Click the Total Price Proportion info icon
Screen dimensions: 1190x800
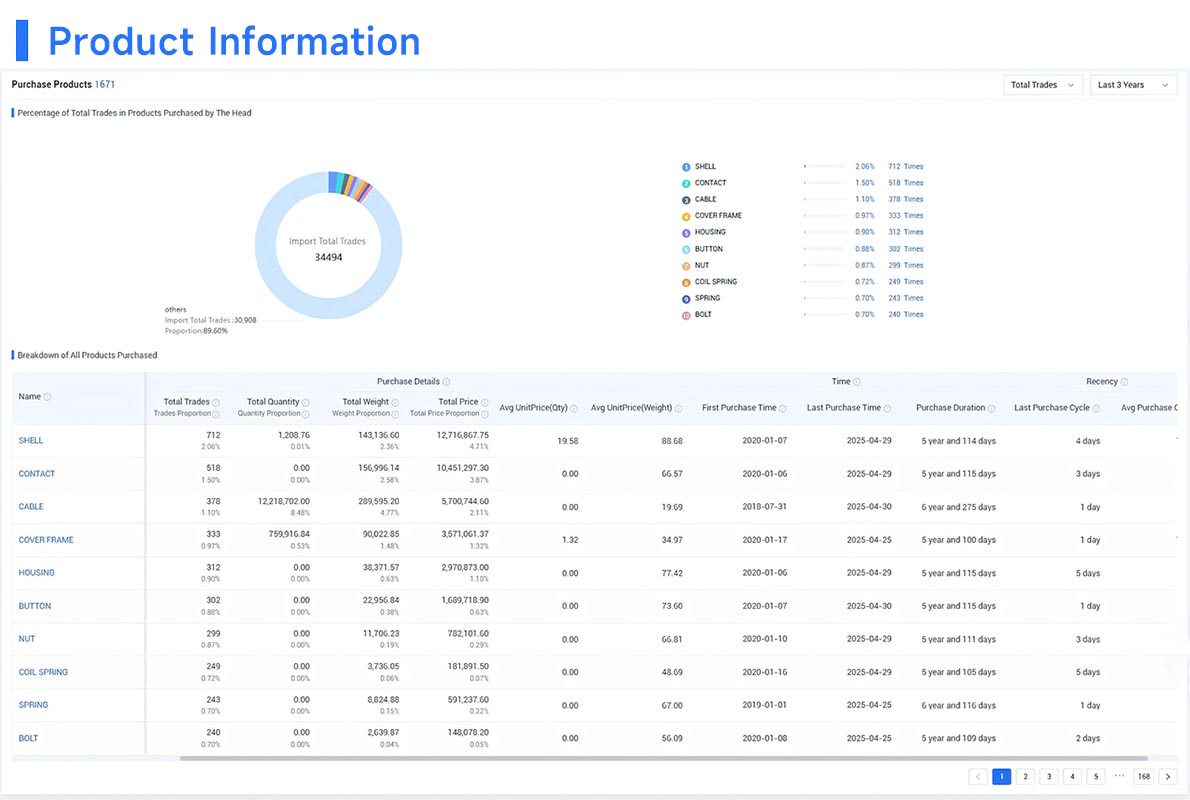(x=482, y=414)
